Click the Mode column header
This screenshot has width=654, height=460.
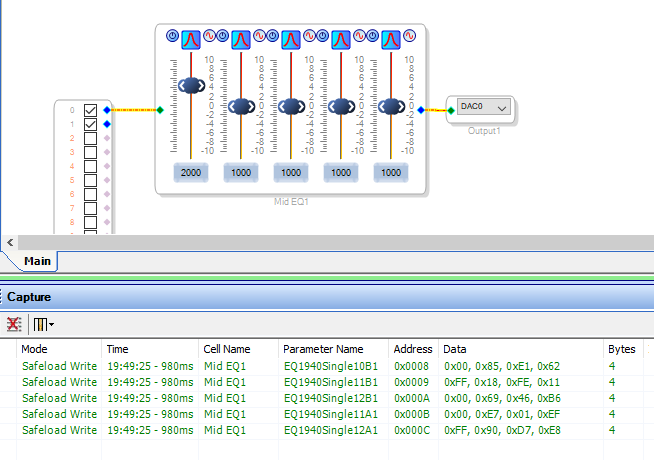[x=59, y=349]
